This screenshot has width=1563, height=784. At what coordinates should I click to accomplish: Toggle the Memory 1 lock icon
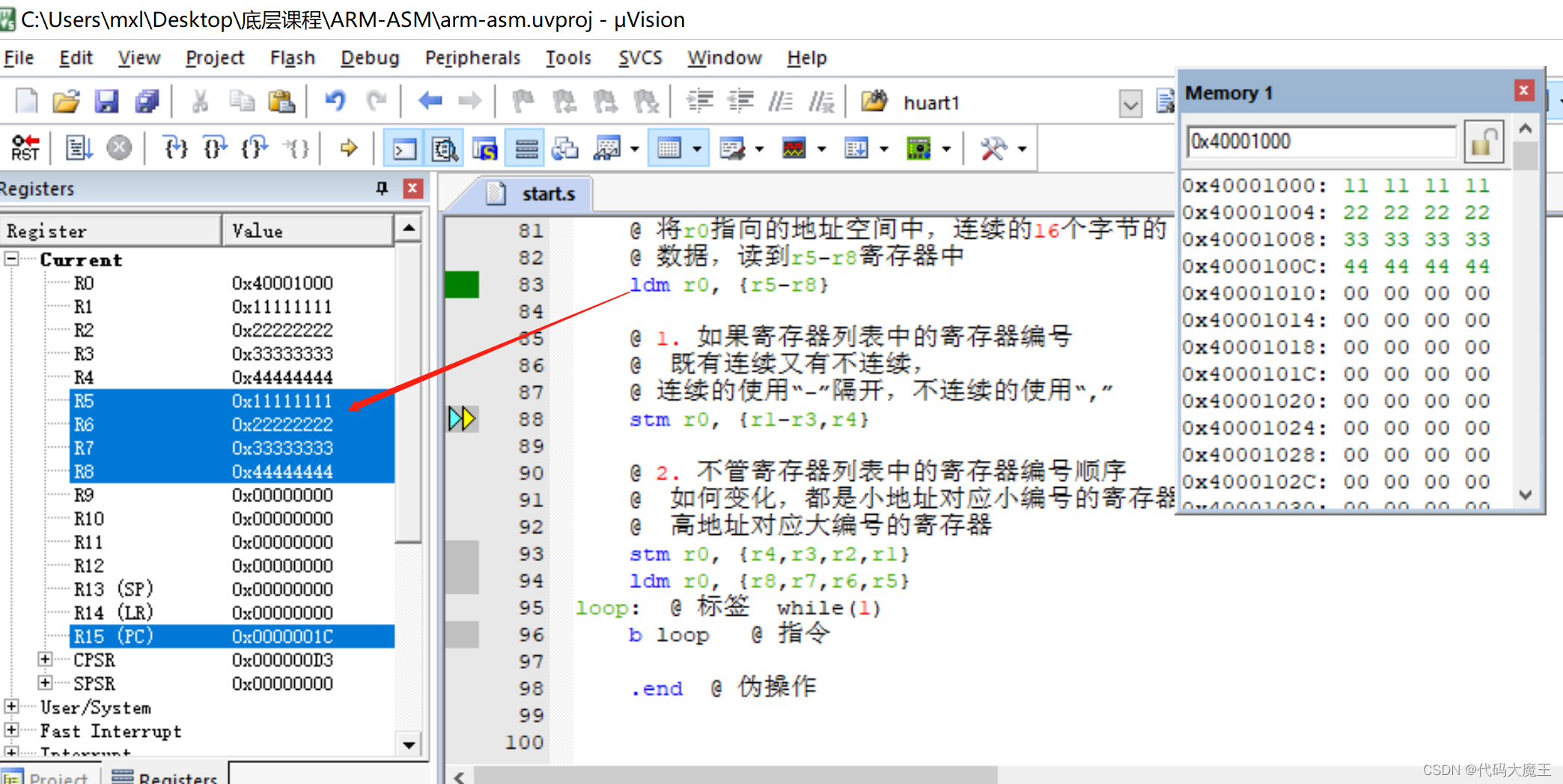(x=1484, y=141)
